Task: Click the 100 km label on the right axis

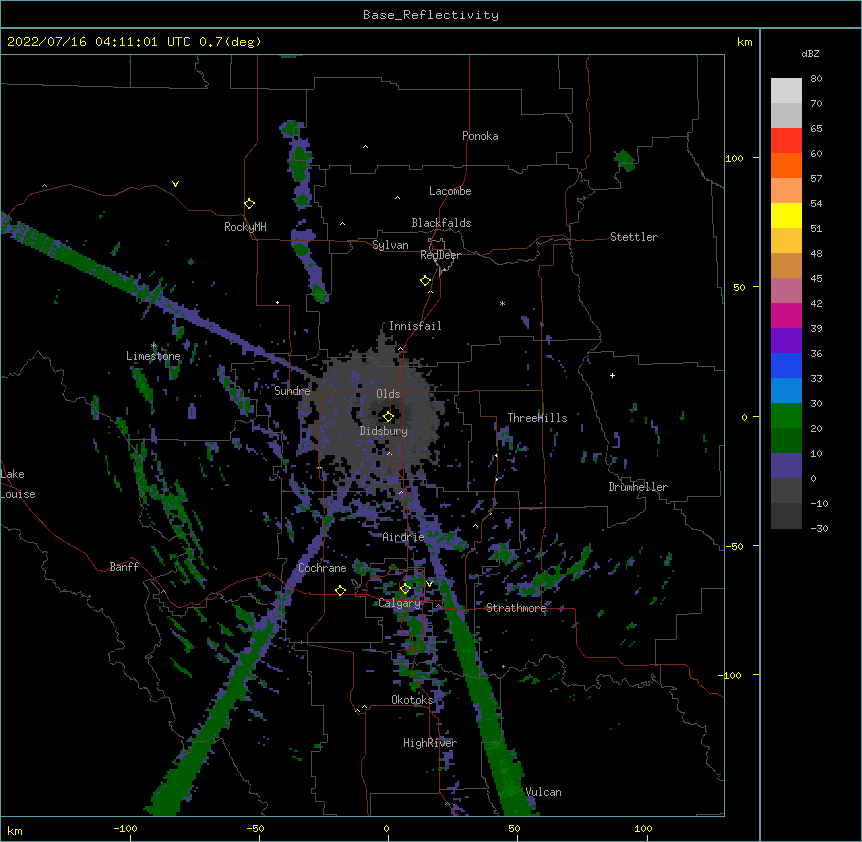Action: point(734,158)
